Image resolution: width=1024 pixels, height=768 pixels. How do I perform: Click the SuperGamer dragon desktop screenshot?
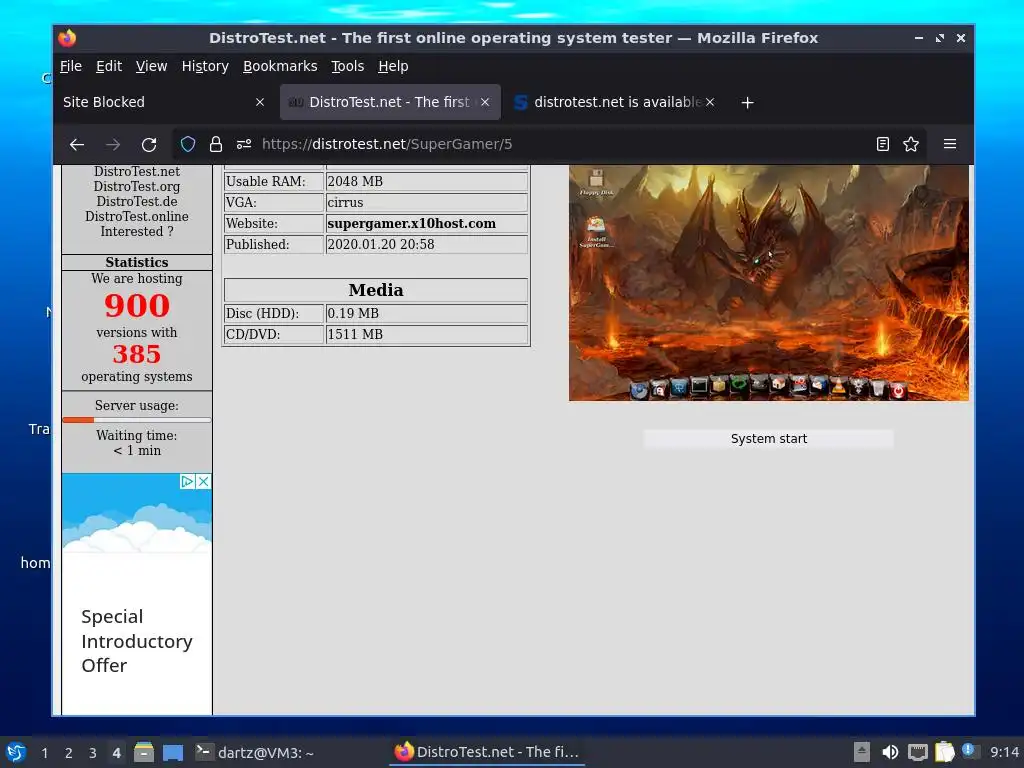769,283
